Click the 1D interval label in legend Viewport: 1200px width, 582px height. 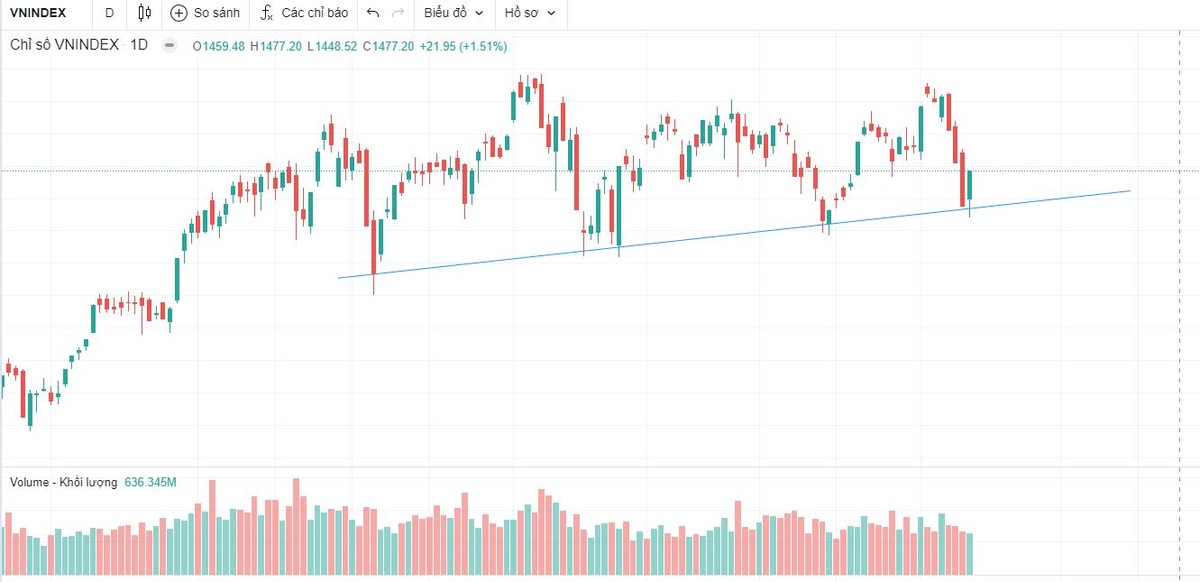click(x=139, y=45)
